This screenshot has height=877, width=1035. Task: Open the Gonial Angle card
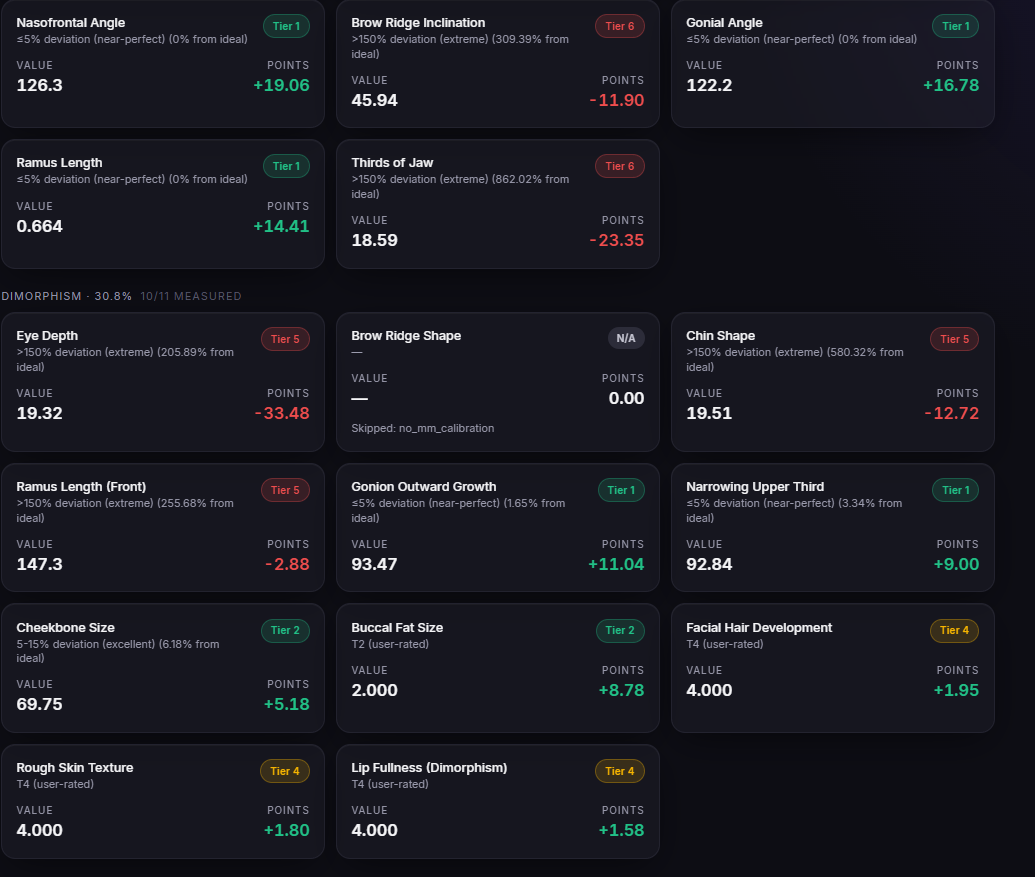click(x=832, y=63)
